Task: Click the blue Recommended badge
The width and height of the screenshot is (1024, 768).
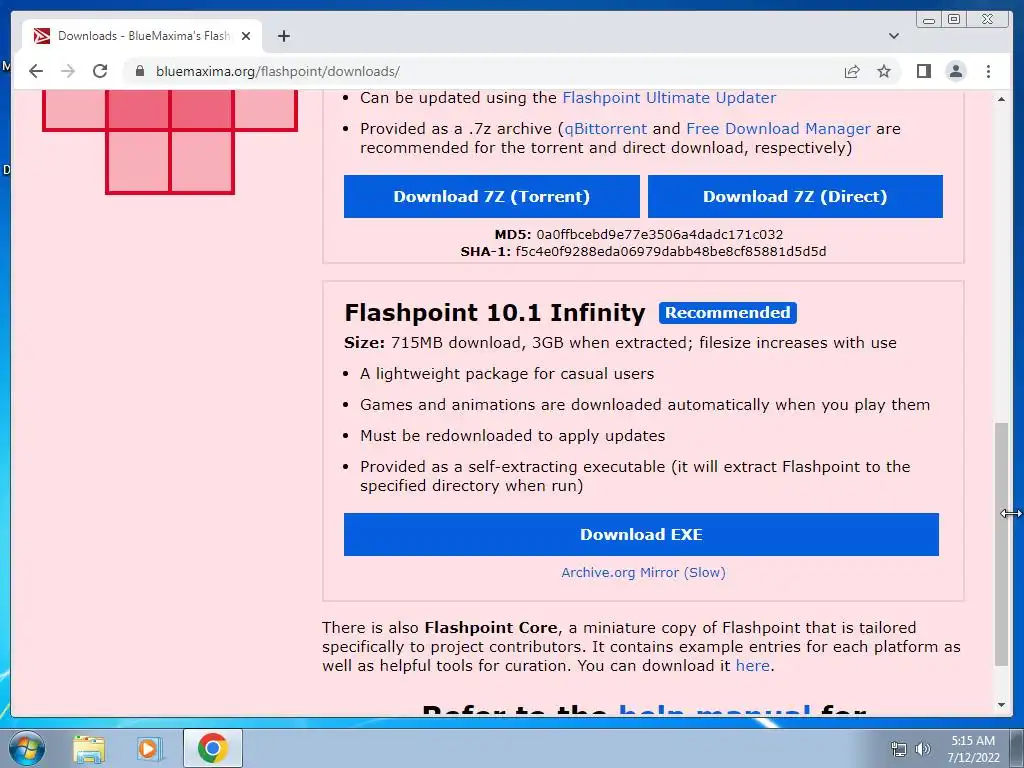Action: (728, 313)
